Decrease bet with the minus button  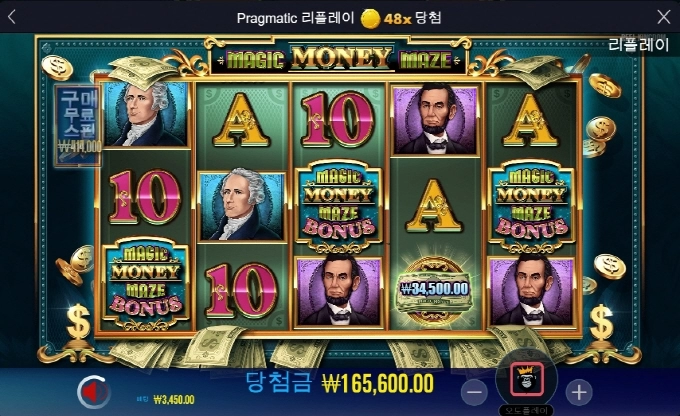point(474,393)
